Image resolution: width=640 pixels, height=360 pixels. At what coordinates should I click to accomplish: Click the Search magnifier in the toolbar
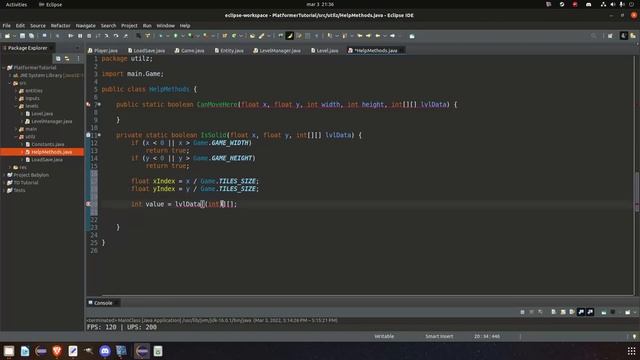[593, 36]
